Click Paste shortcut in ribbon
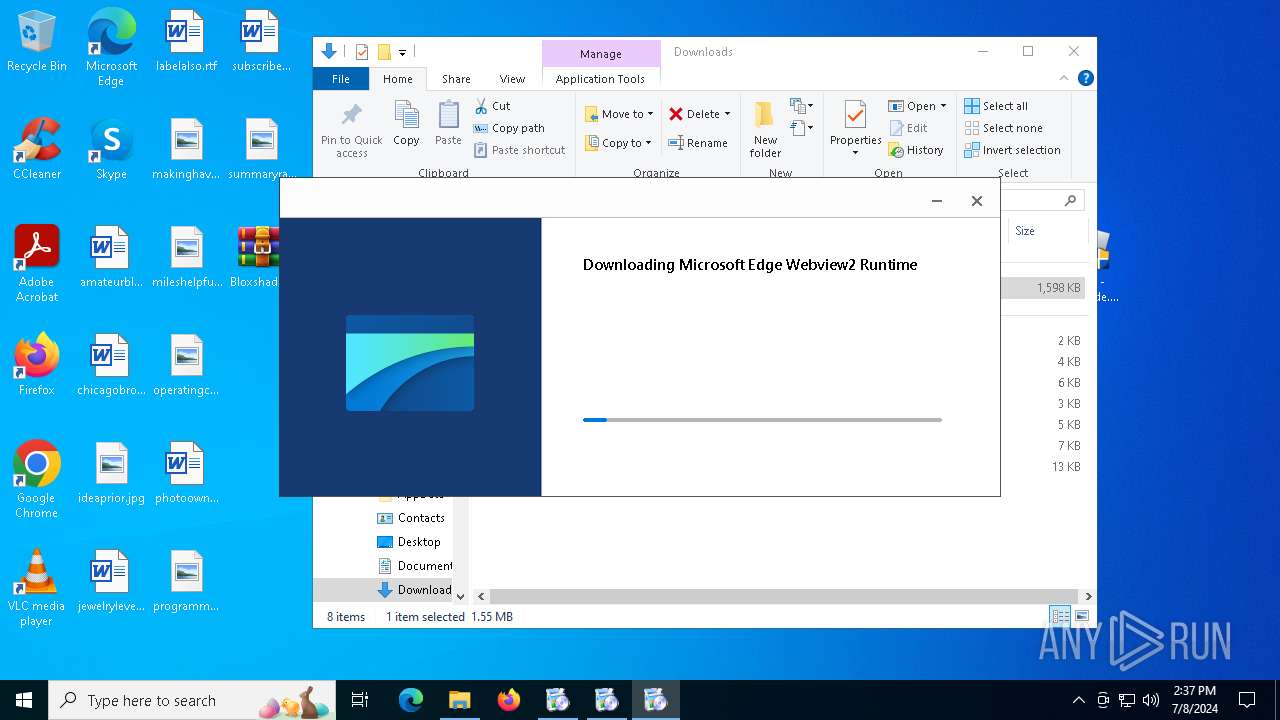 (x=520, y=150)
